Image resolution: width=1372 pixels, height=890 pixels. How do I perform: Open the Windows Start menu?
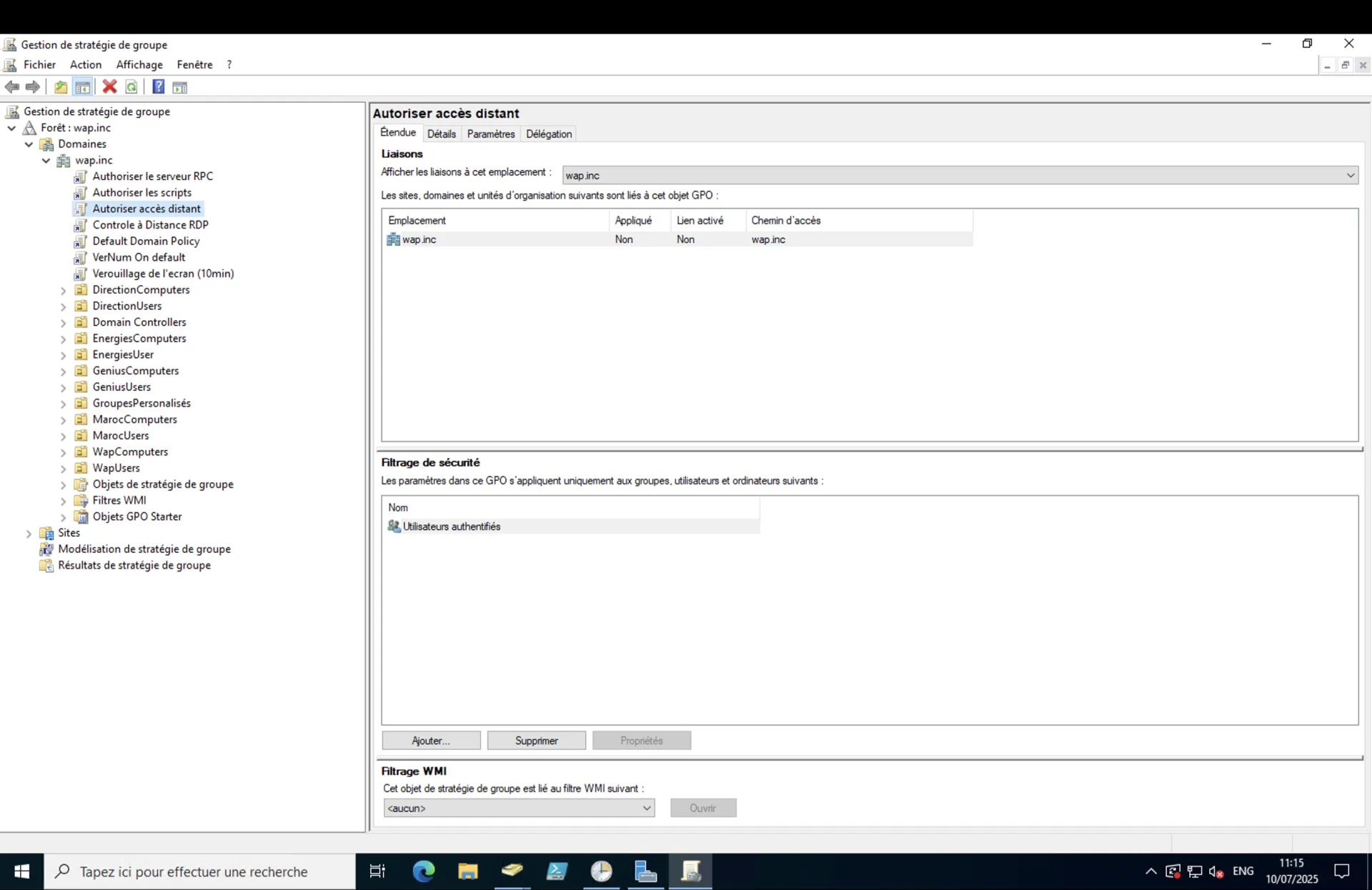[x=21, y=871]
